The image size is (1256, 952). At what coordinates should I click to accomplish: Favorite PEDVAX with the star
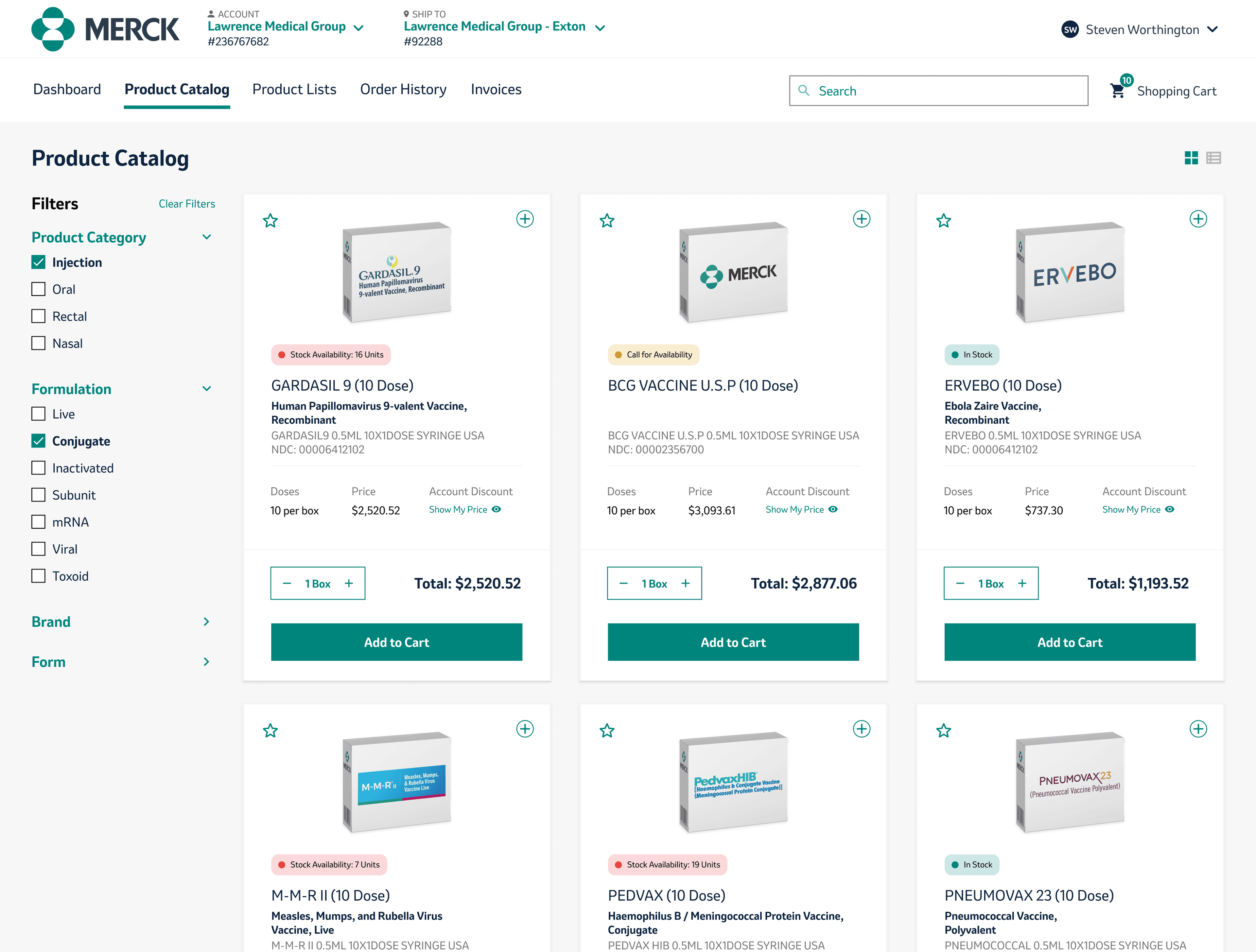(607, 731)
